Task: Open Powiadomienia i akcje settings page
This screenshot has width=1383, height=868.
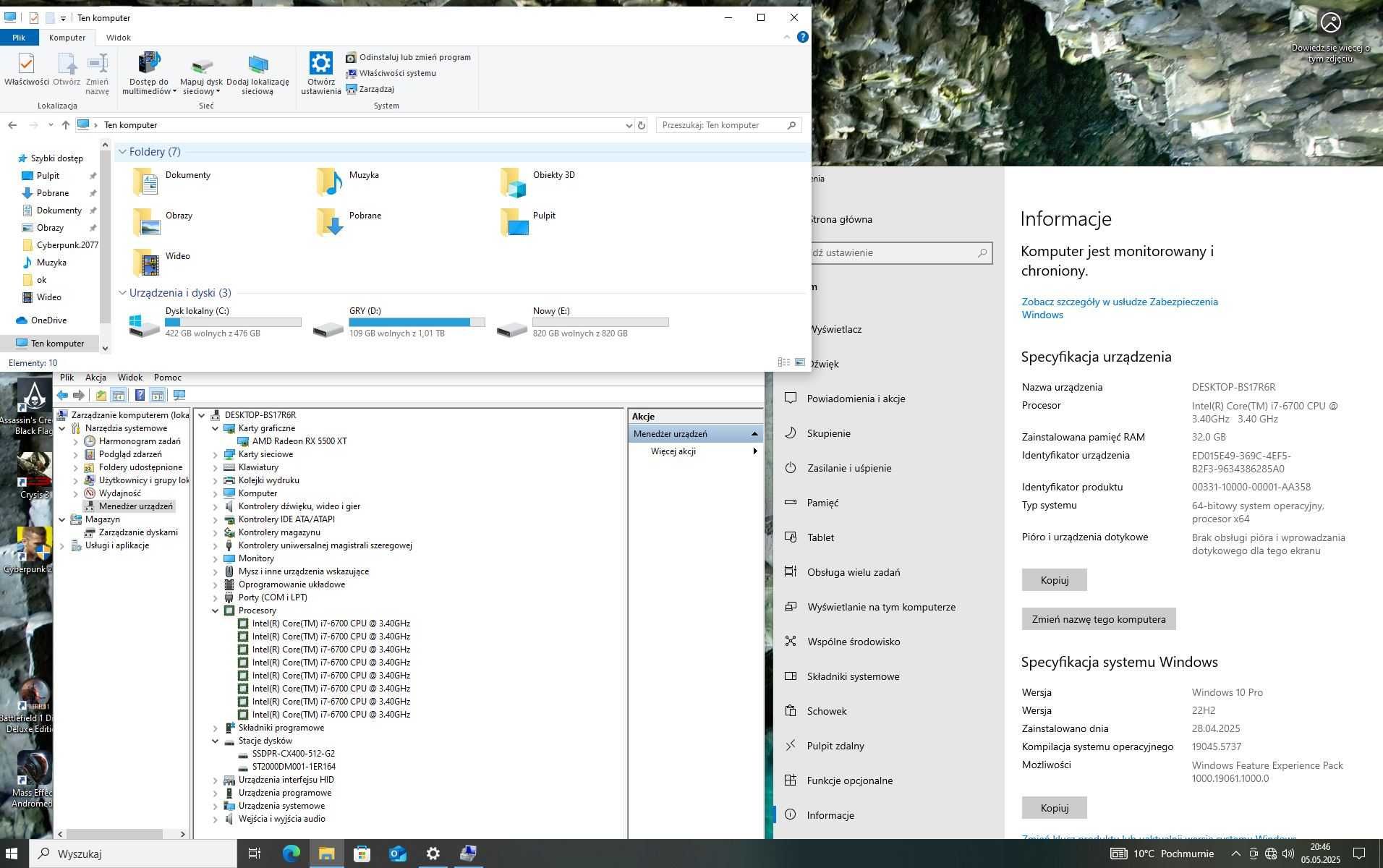Action: point(856,399)
